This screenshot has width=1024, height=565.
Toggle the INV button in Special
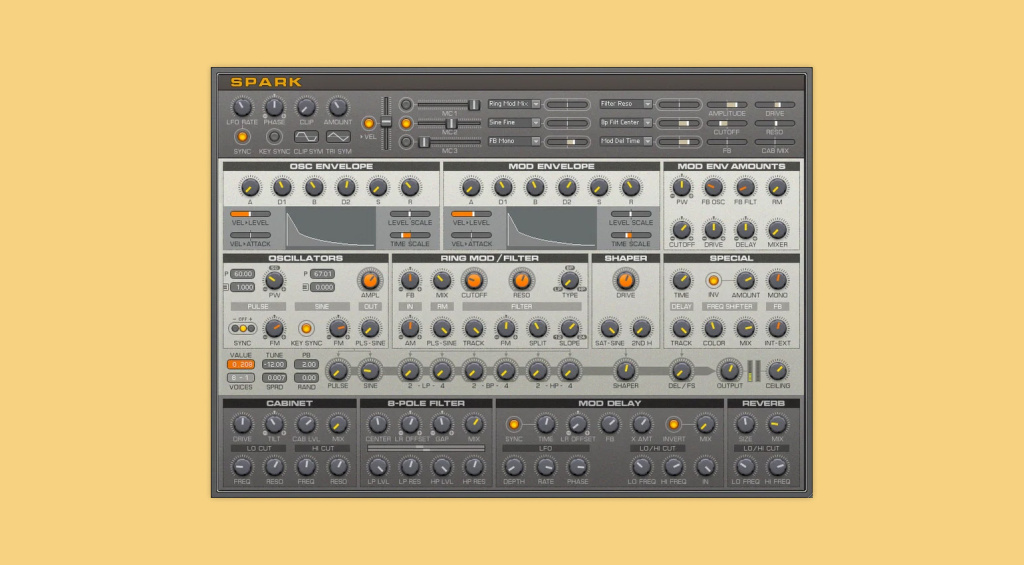click(x=713, y=281)
